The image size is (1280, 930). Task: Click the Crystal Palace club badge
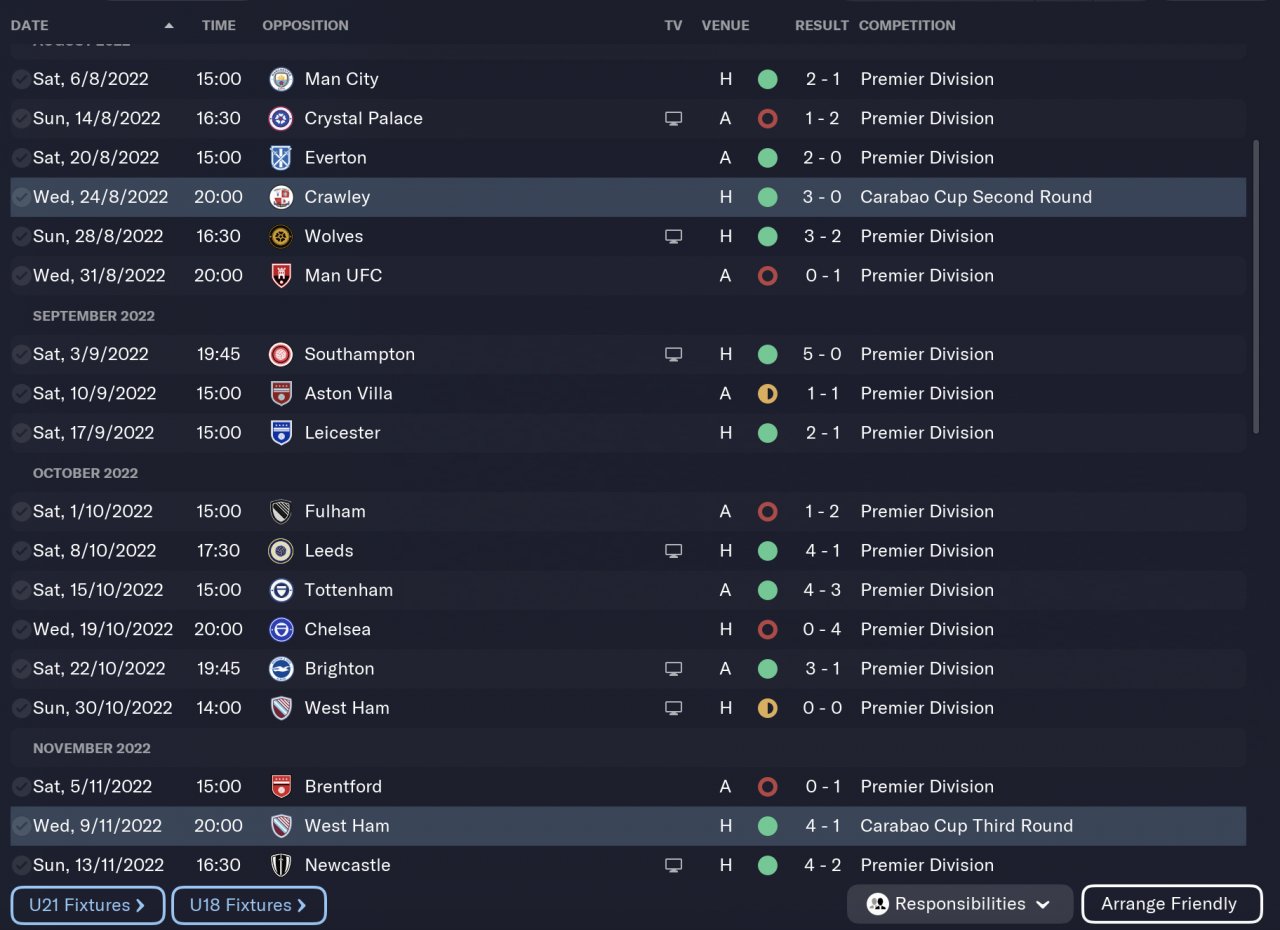point(281,118)
